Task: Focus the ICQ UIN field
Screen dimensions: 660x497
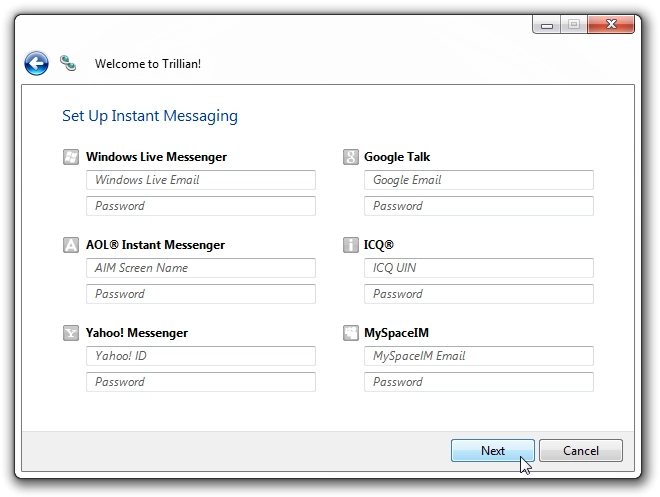Action: 479,268
